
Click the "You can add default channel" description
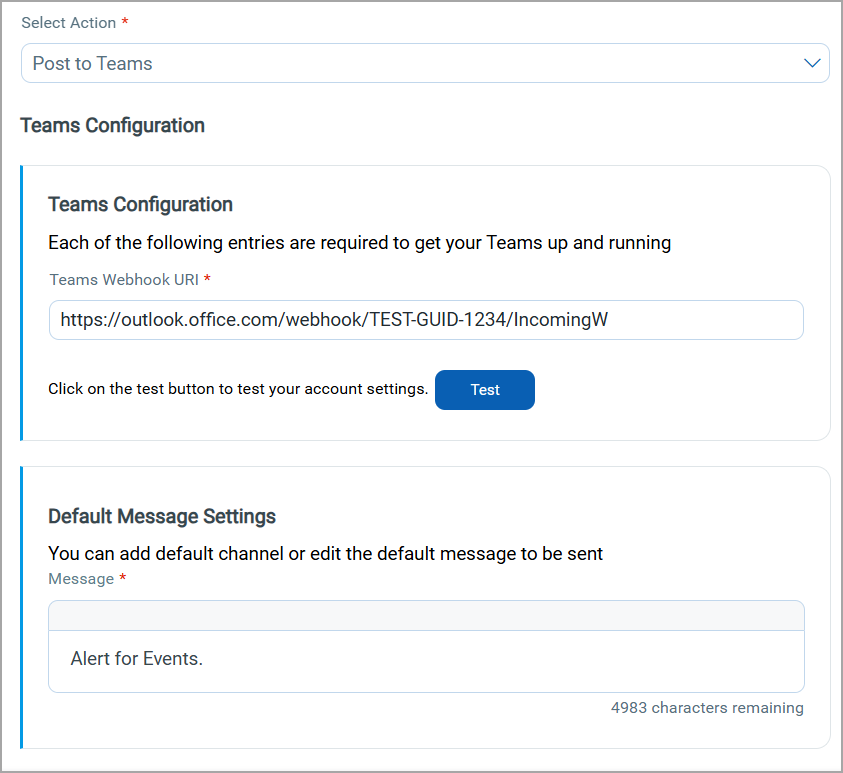(325, 553)
